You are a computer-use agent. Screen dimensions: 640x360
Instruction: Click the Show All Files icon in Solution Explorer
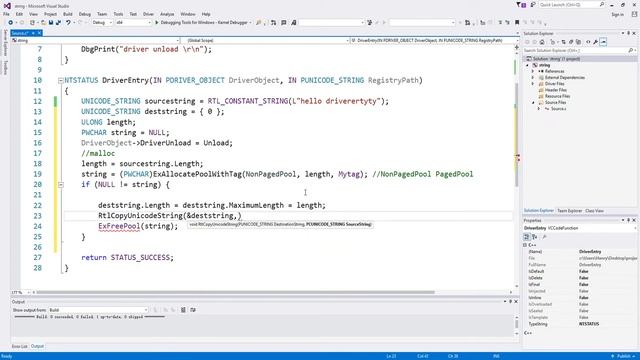coord(578,42)
